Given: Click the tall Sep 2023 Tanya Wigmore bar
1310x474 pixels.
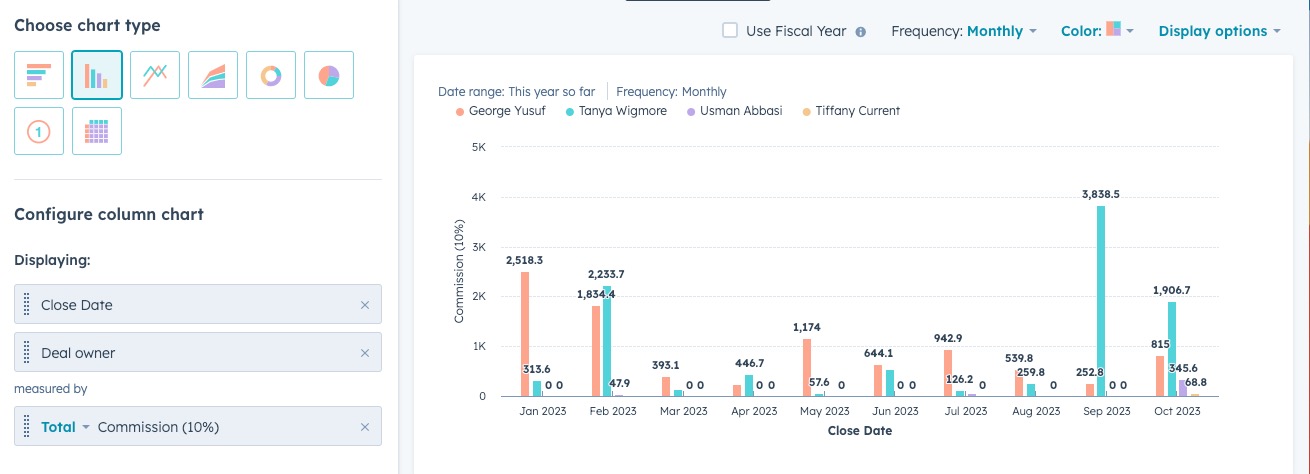Looking at the screenshot, I should (x=1101, y=300).
